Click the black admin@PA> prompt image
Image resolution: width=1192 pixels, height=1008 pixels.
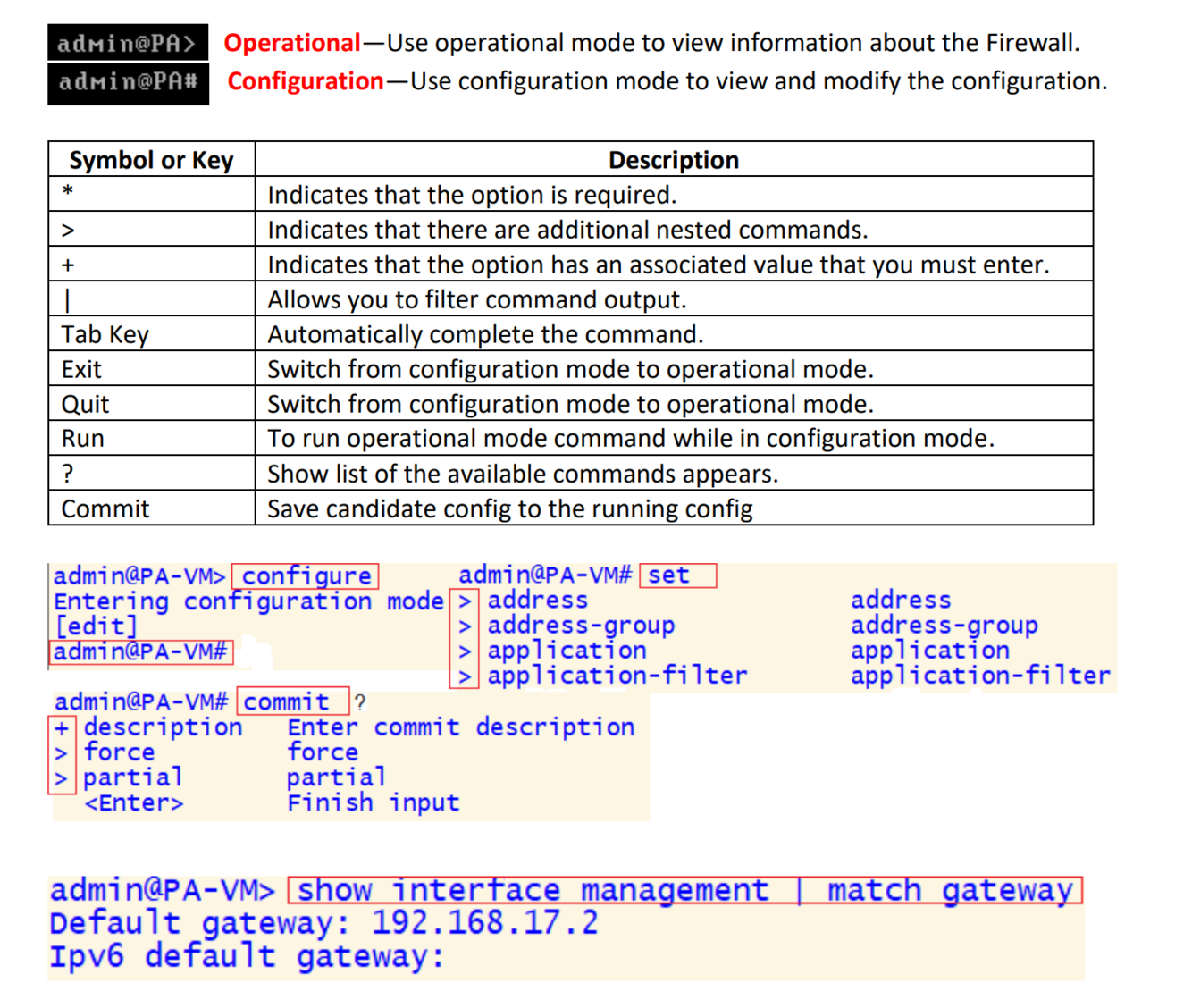[128, 43]
